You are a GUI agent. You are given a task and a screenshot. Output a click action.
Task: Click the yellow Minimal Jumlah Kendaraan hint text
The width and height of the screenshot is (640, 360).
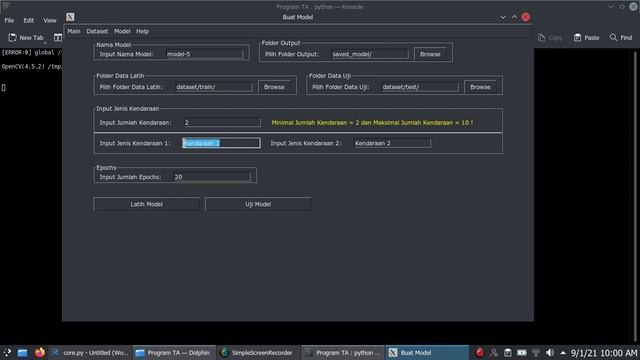(x=372, y=122)
